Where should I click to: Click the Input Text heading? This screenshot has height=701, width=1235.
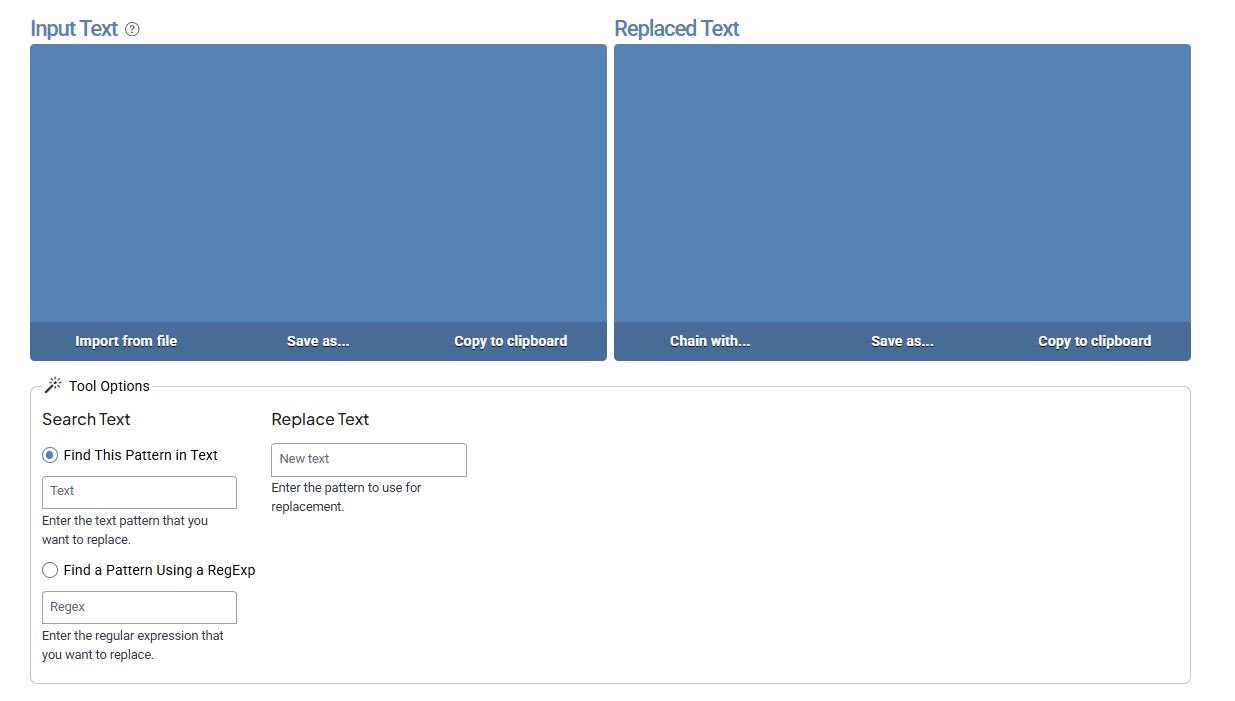pyautogui.click(x=74, y=29)
